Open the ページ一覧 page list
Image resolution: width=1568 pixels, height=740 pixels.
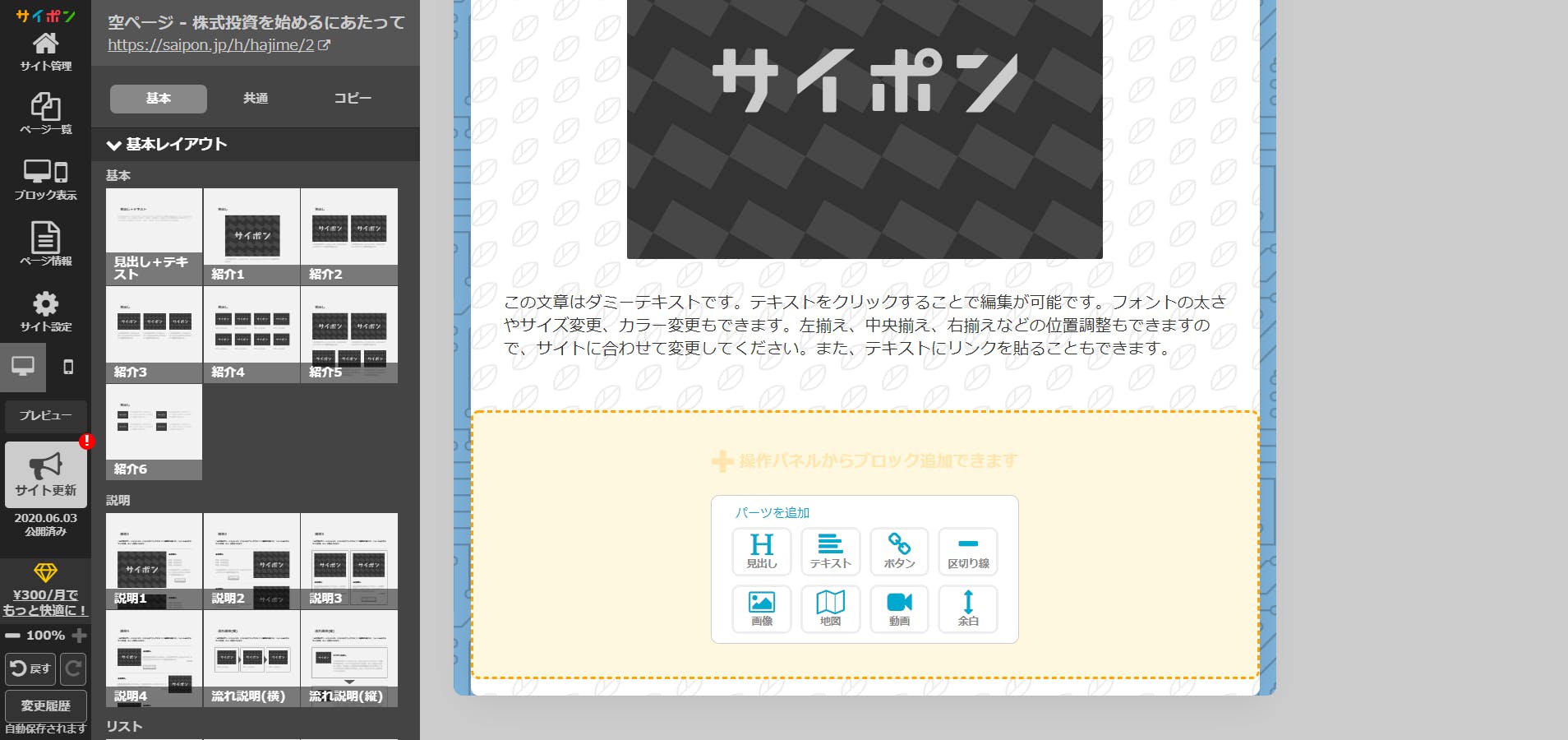(45, 114)
